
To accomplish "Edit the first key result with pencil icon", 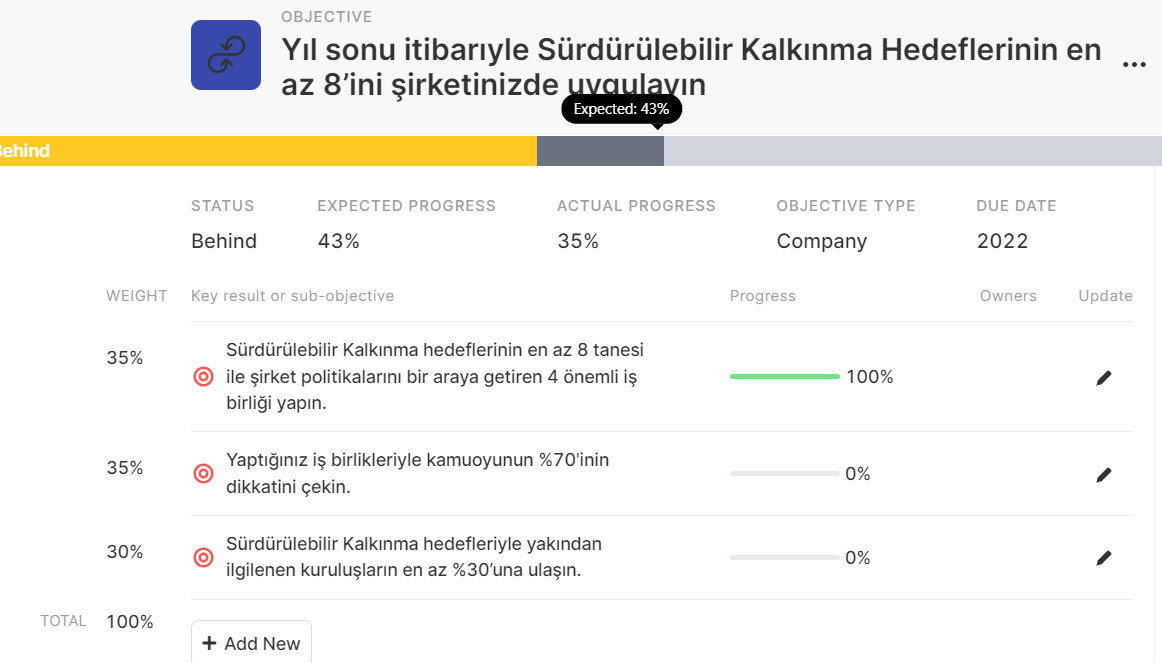I will point(1103,378).
